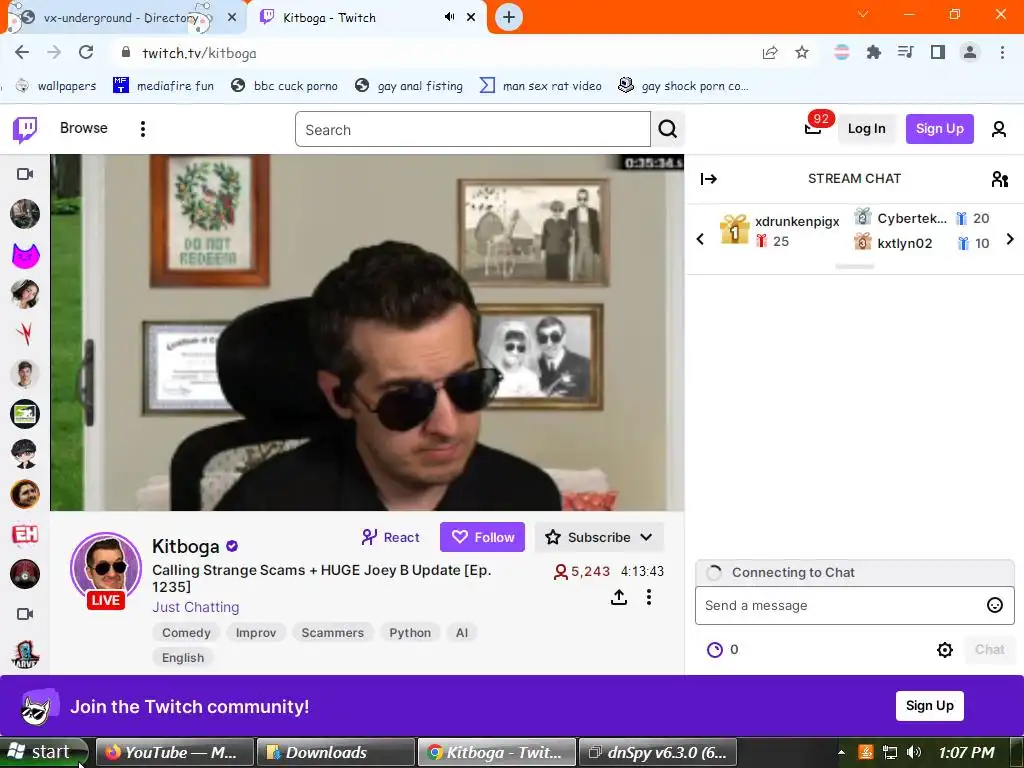Select the Python tag

click(410, 632)
